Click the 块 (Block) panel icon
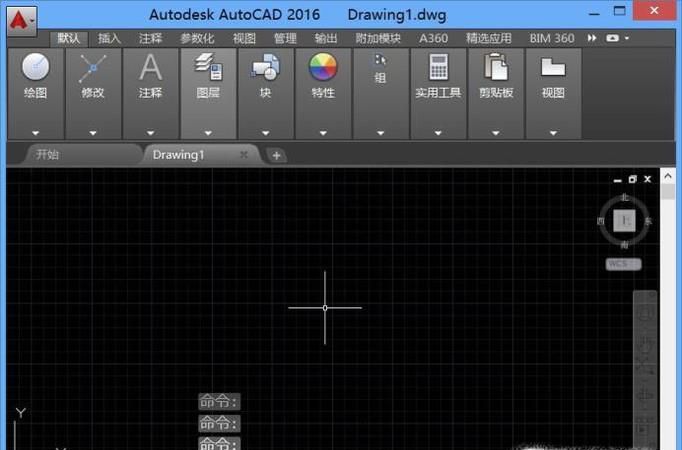Screen dimensions: 682x450 pyautogui.click(x=265, y=67)
